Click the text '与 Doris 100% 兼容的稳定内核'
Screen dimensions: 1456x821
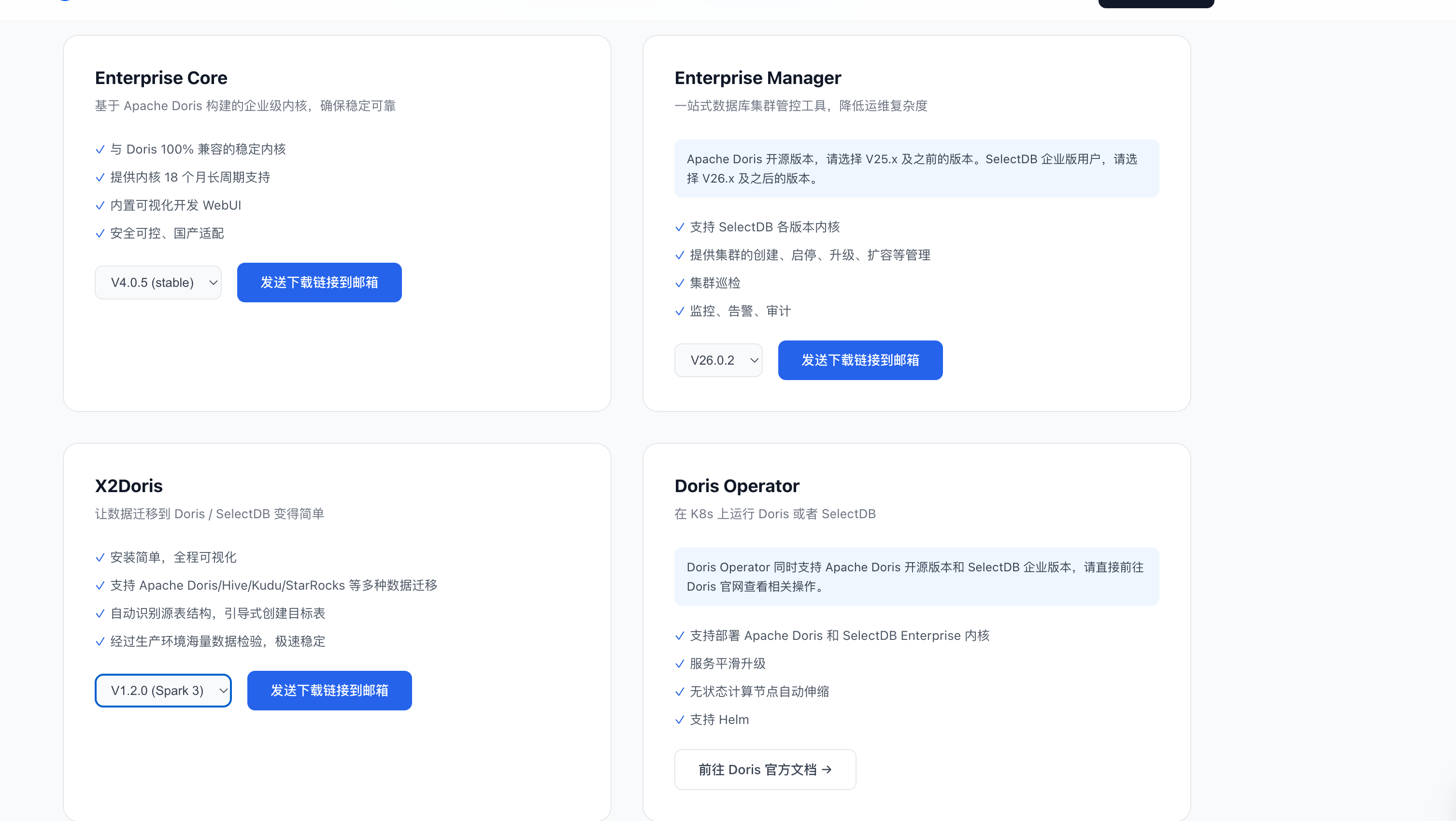pos(198,149)
